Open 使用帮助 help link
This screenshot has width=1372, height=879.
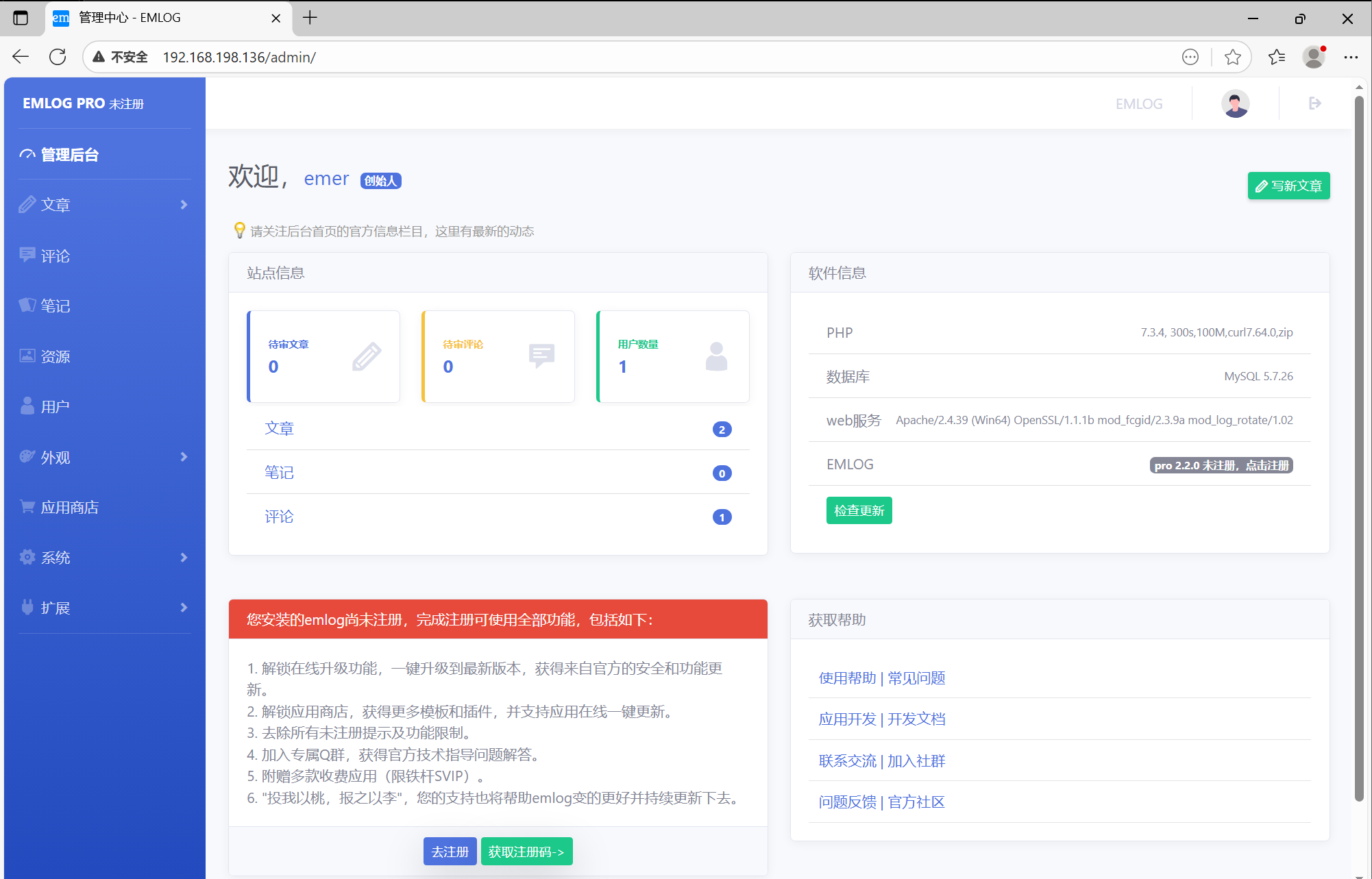click(x=847, y=678)
